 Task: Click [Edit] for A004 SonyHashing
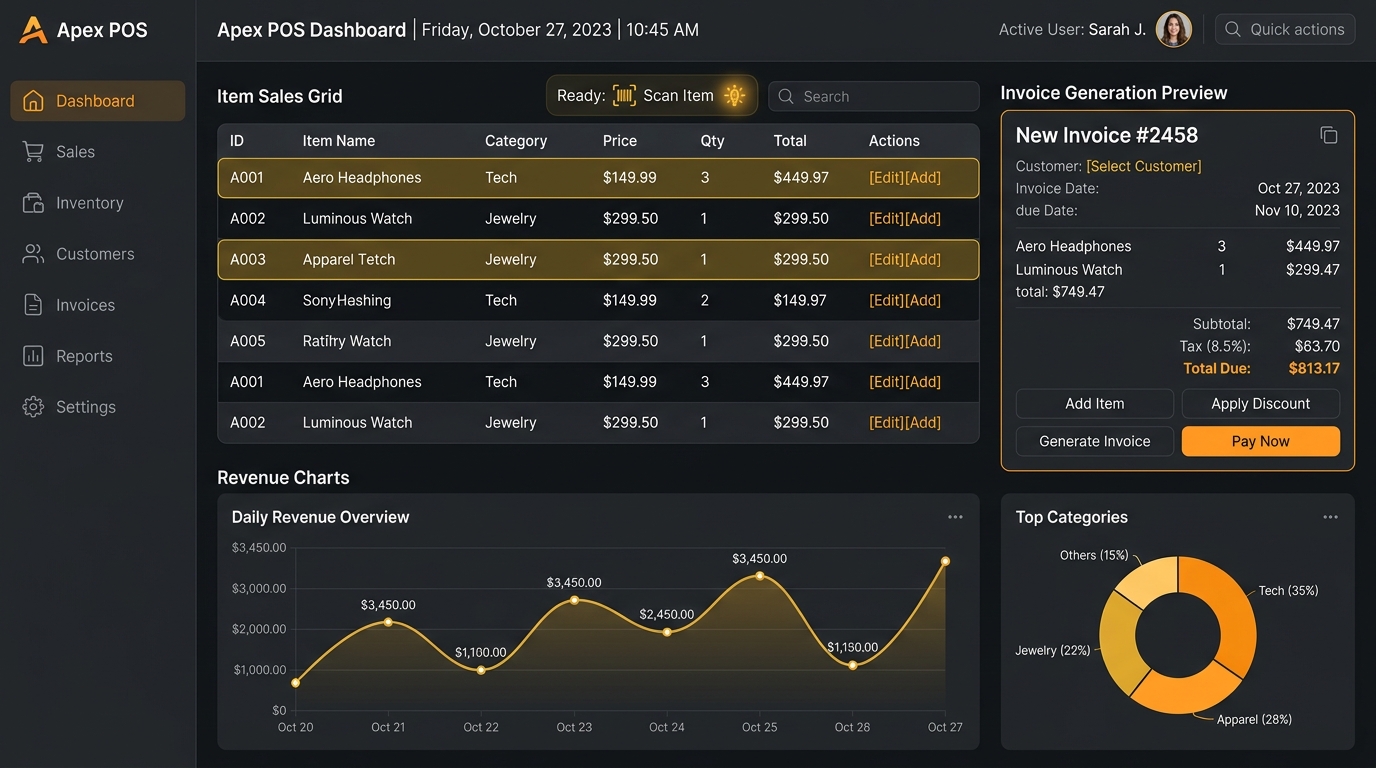[x=886, y=300]
